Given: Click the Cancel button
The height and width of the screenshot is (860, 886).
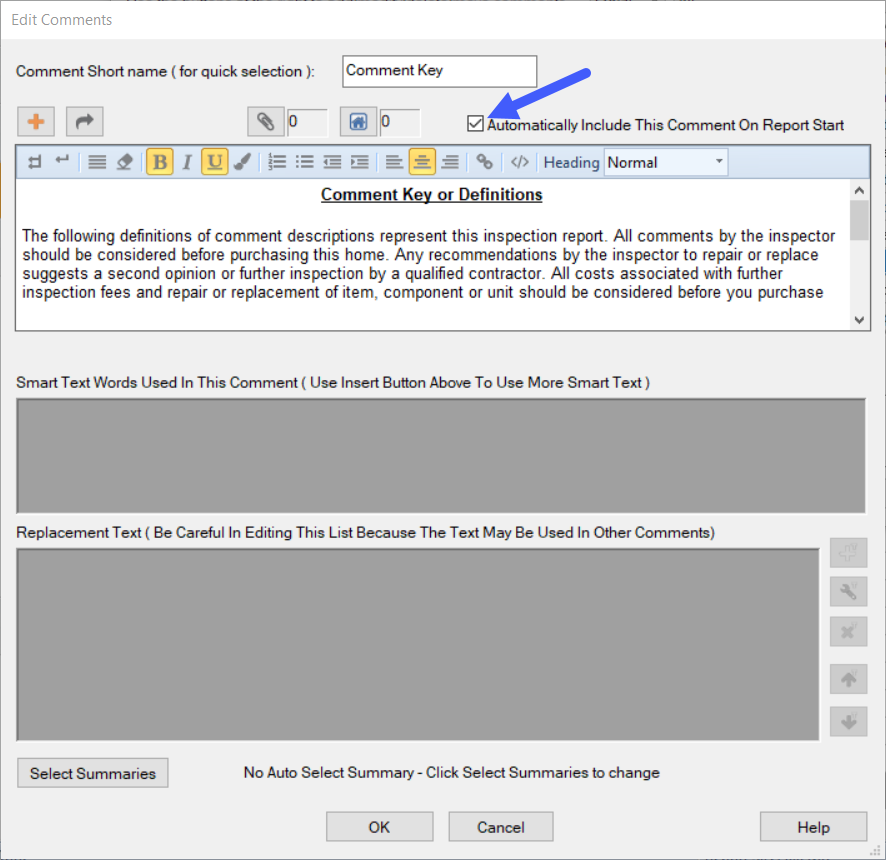Looking at the screenshot, I should pos(501,827).
